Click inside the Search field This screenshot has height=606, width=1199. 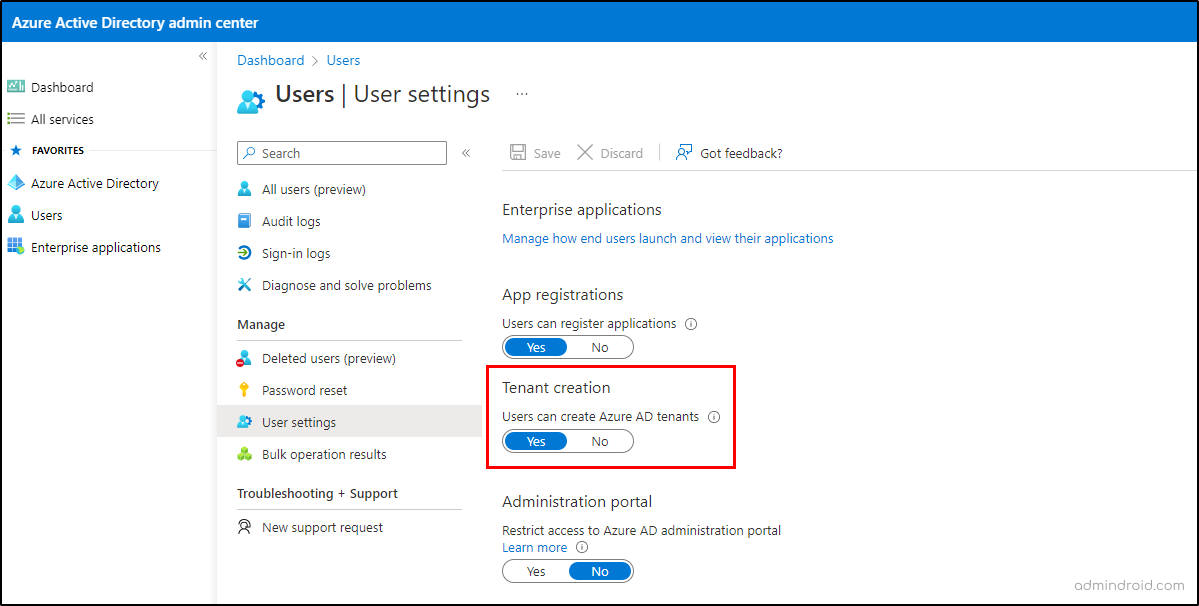(x=340, y=152)
